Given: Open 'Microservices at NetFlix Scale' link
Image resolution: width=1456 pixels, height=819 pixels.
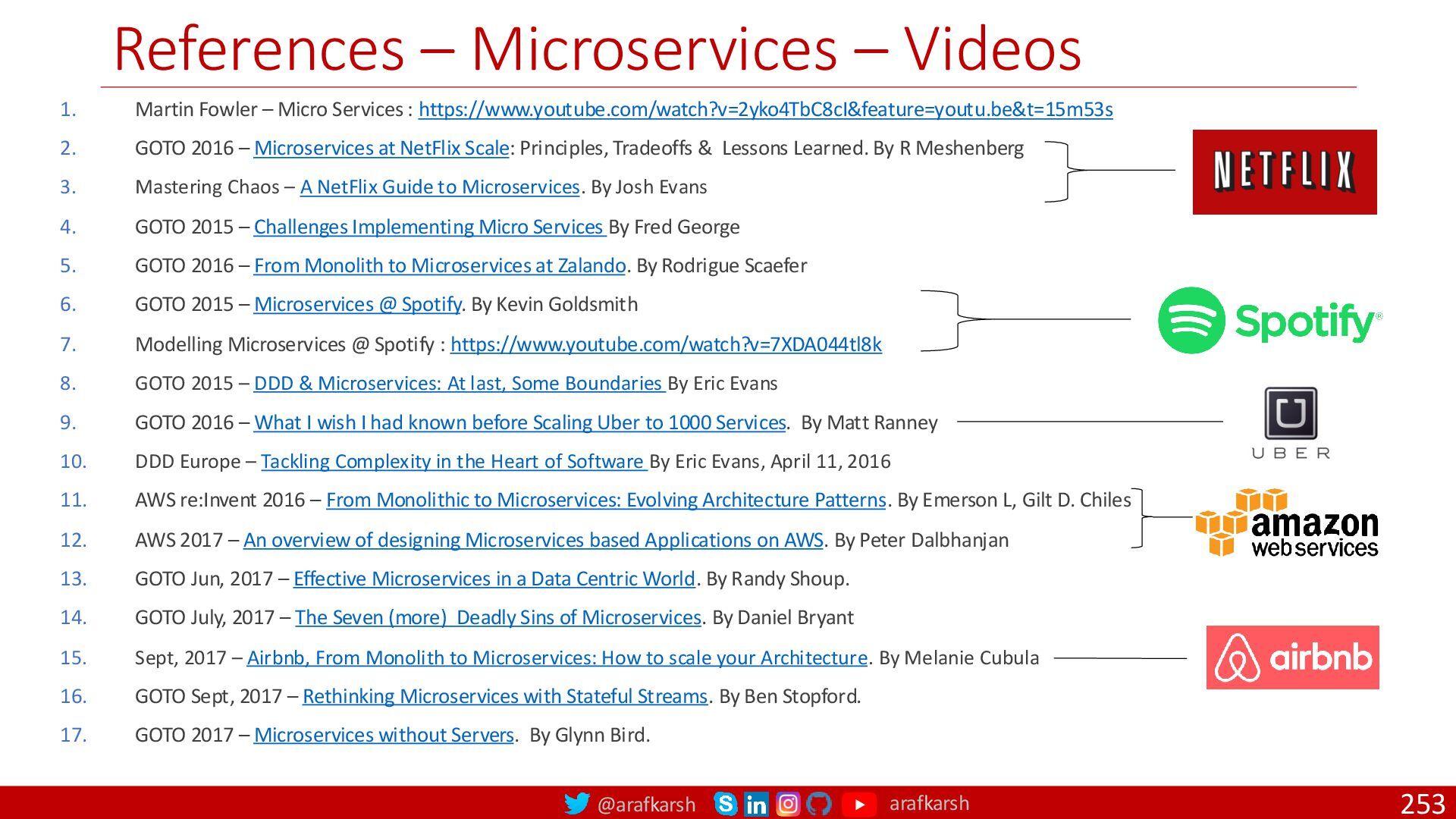Looking at the screenshot, I should [381, 149].
